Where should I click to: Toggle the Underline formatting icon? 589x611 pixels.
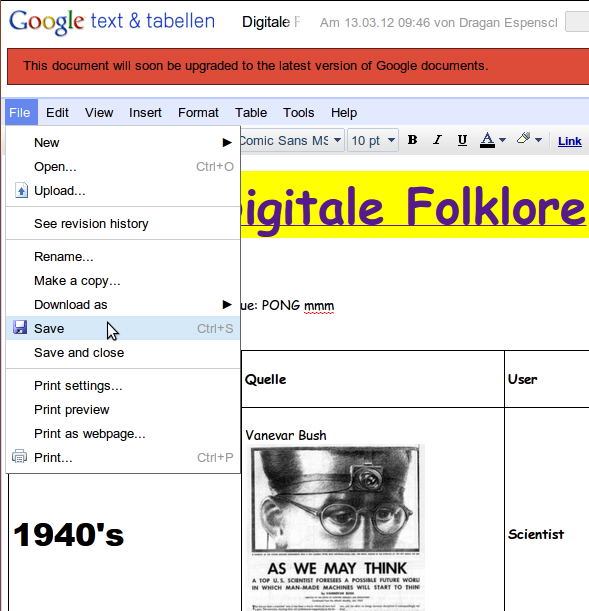462,140
